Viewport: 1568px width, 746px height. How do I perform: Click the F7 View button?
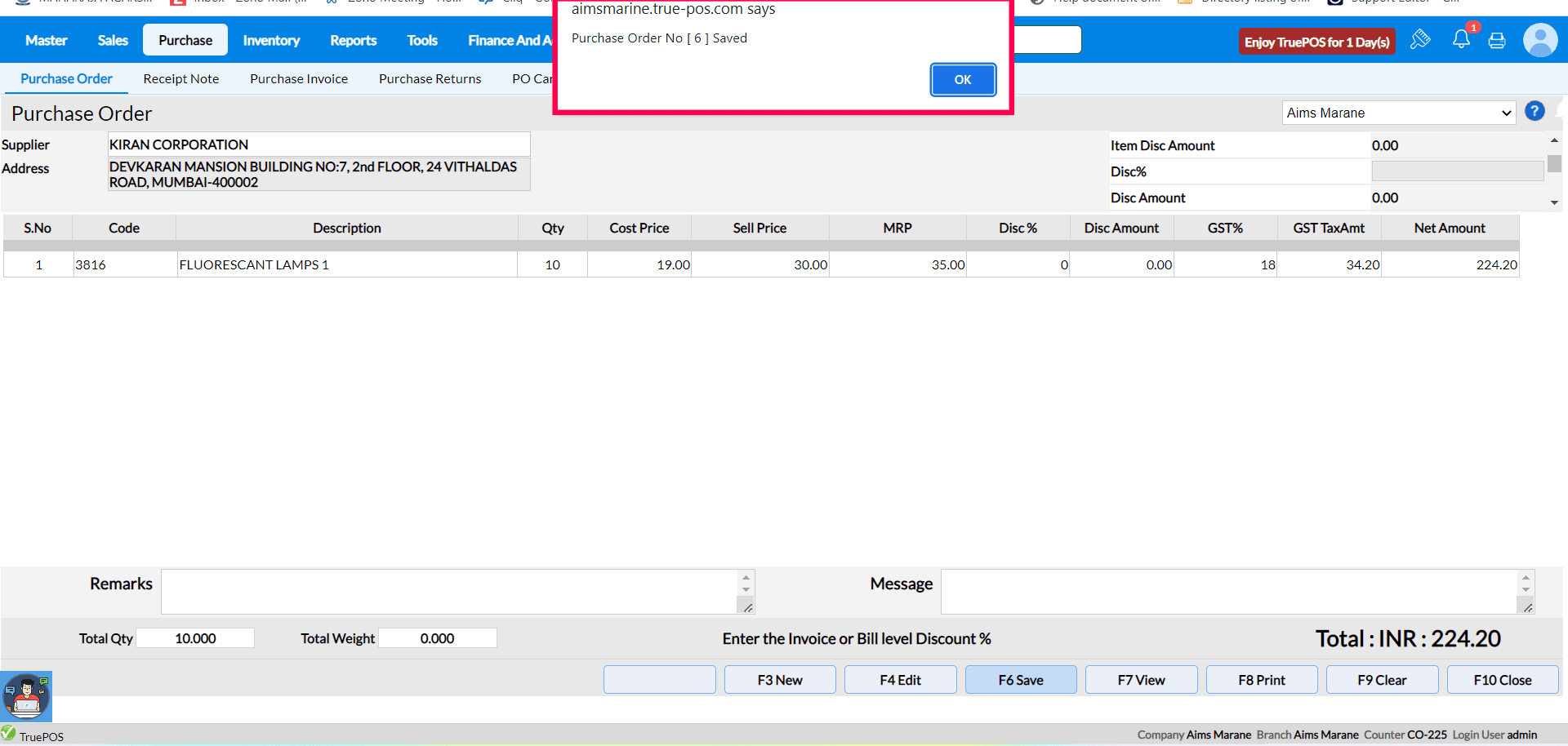pyautogui.click(x=1142, y=680)
